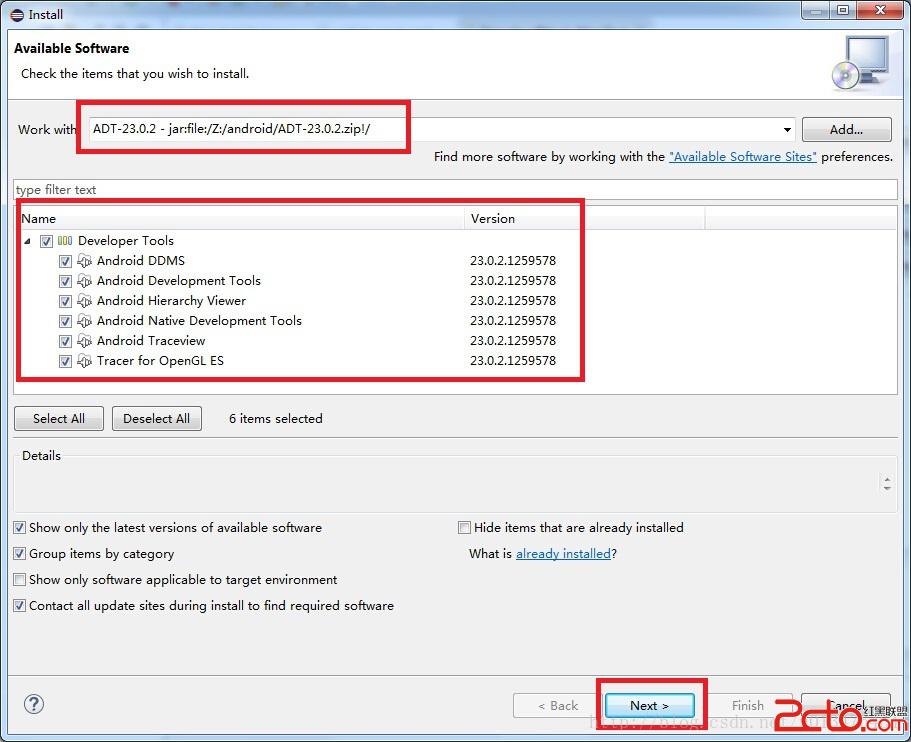The width and height of the screenshot is (911, 742).
Task: Click the 6 items selected text
Action: 275,418
